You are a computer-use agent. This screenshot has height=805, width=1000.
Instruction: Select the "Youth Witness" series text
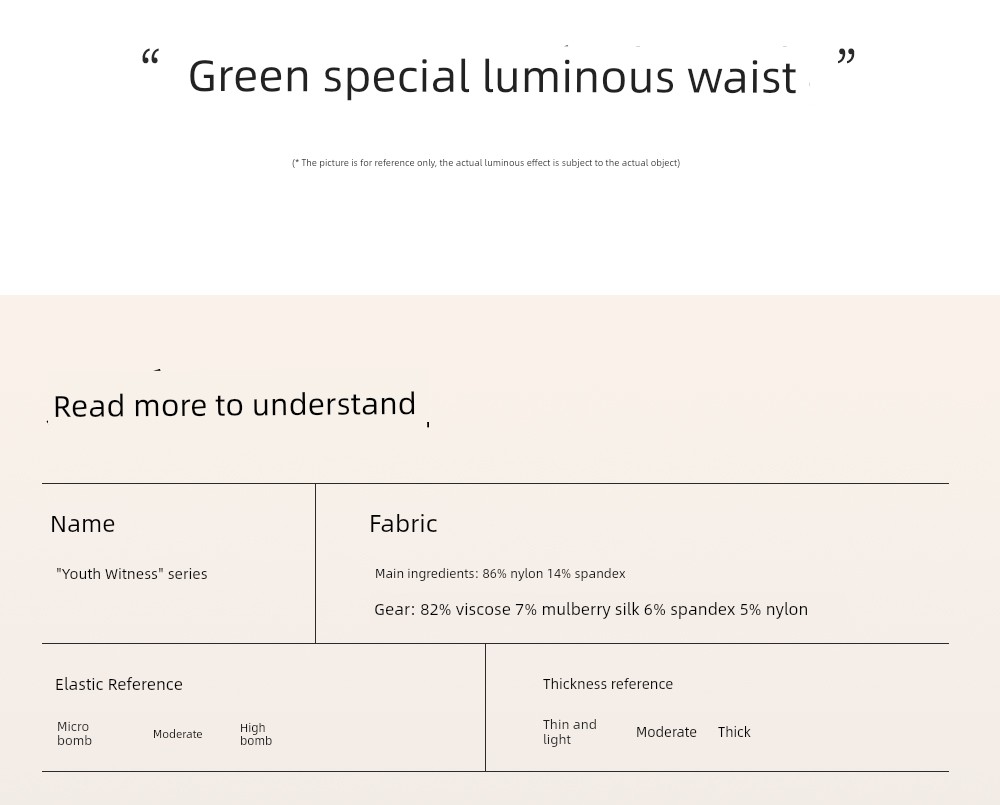click(x=131, y=573)
